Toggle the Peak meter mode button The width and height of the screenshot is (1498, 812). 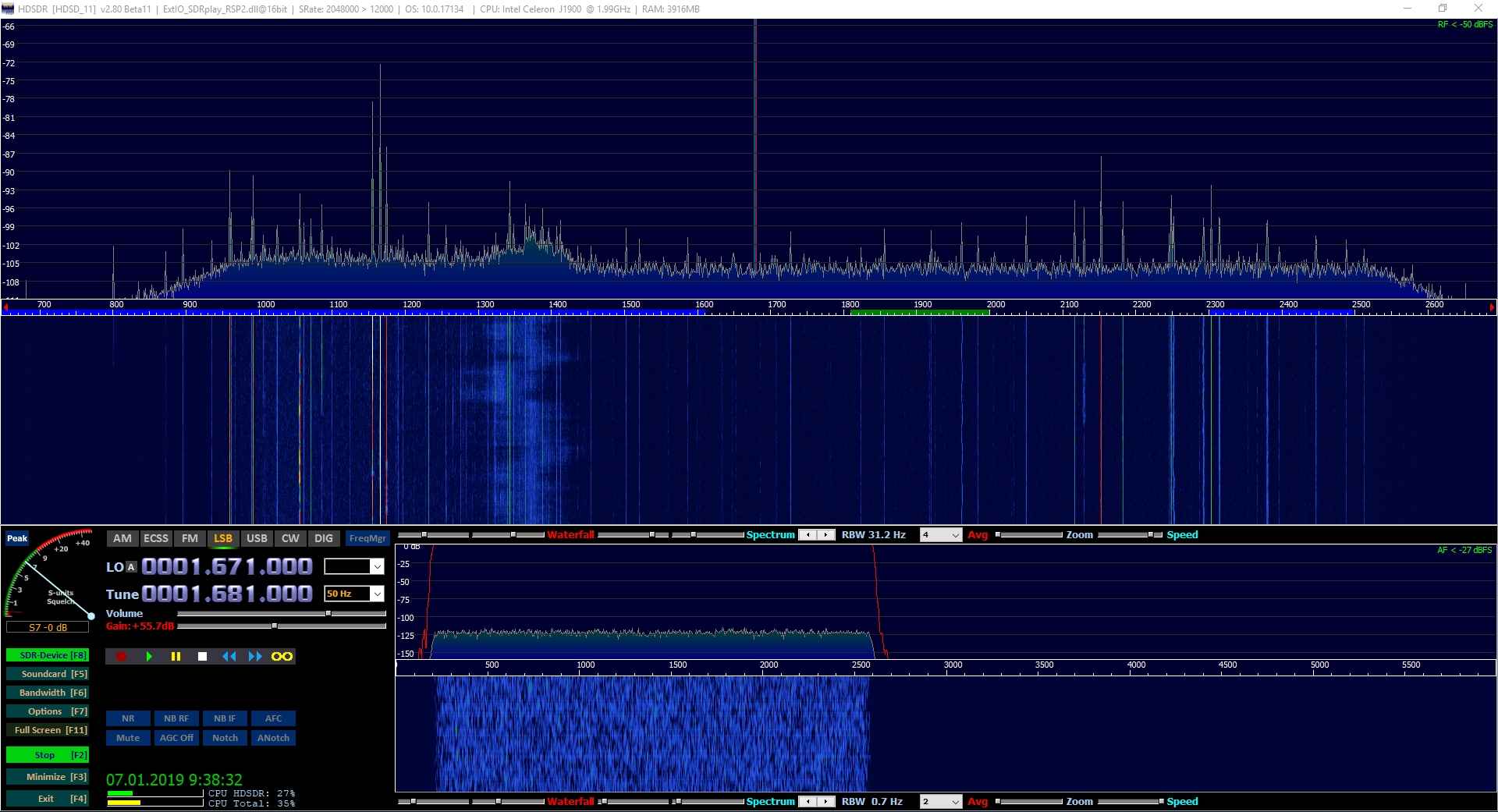tap(17, 538)
